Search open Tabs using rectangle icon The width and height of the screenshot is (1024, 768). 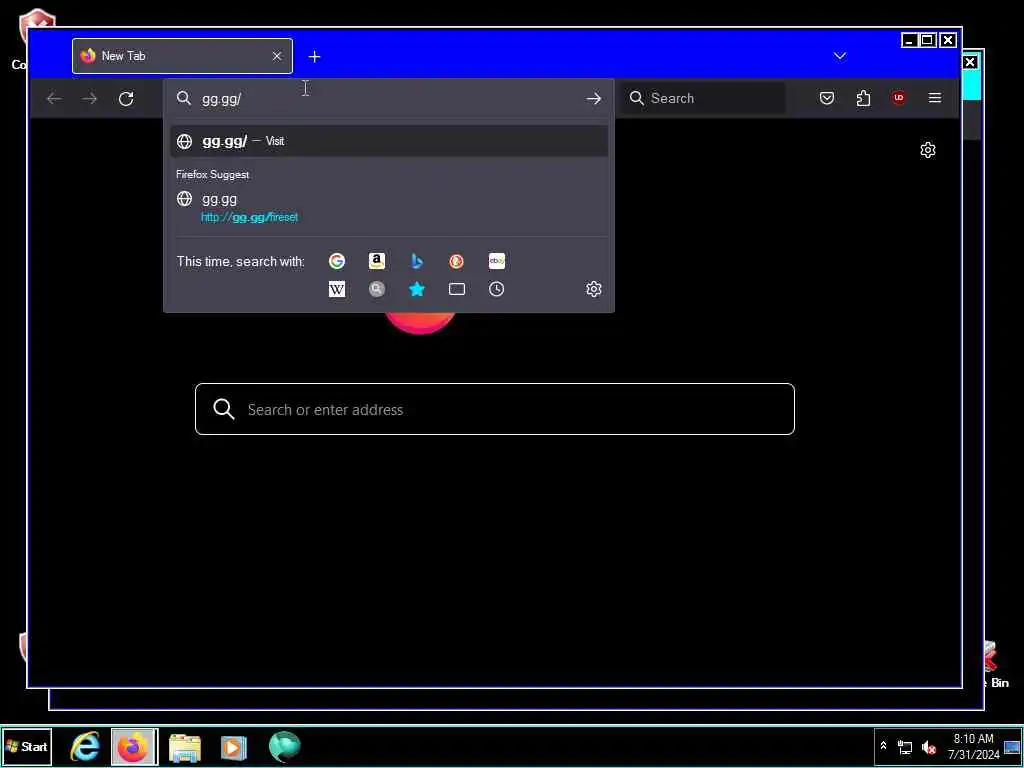(x=456, y=289)
